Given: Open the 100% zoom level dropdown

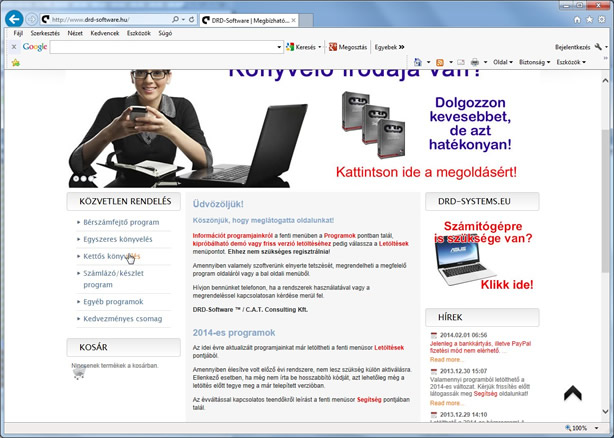Looking at the screenshot, I should [x=597, y=428].
